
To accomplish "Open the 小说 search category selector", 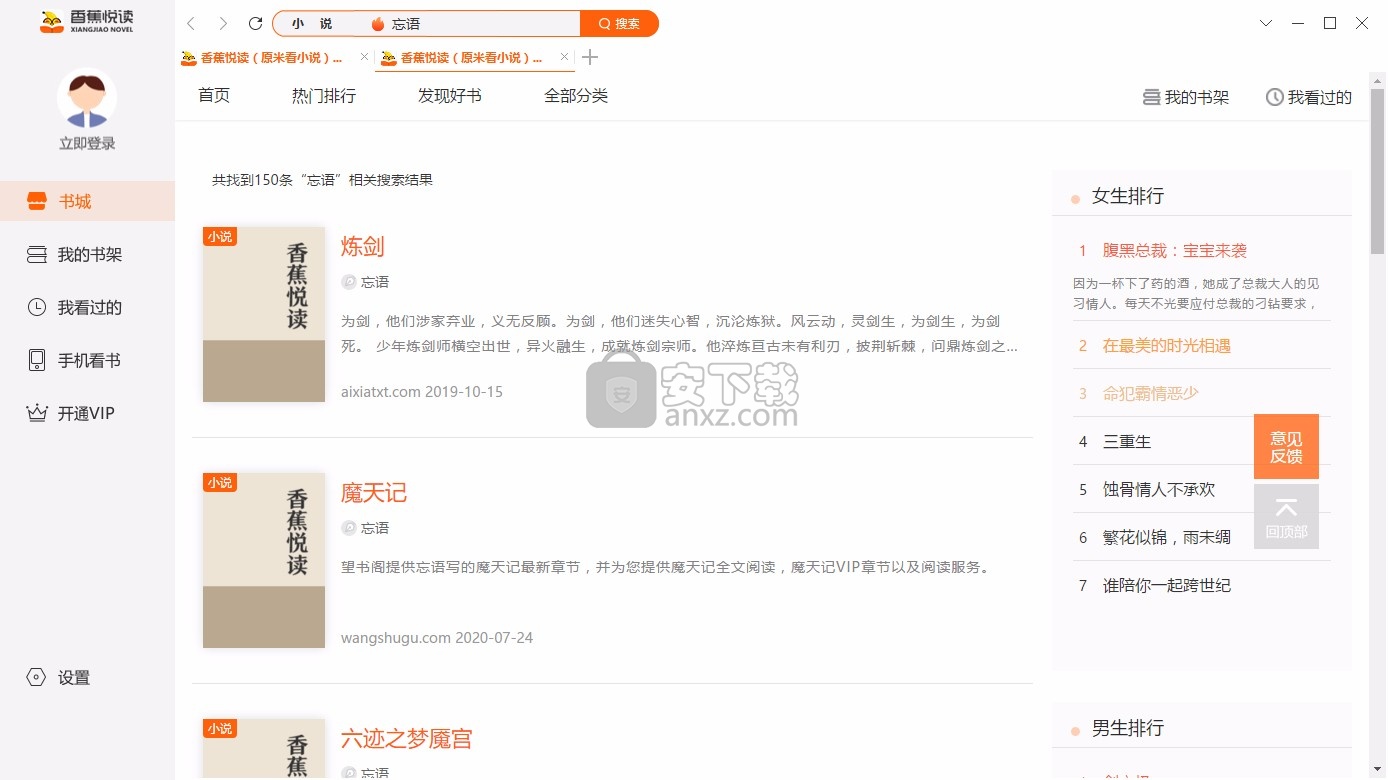I will tap(312, 23).
